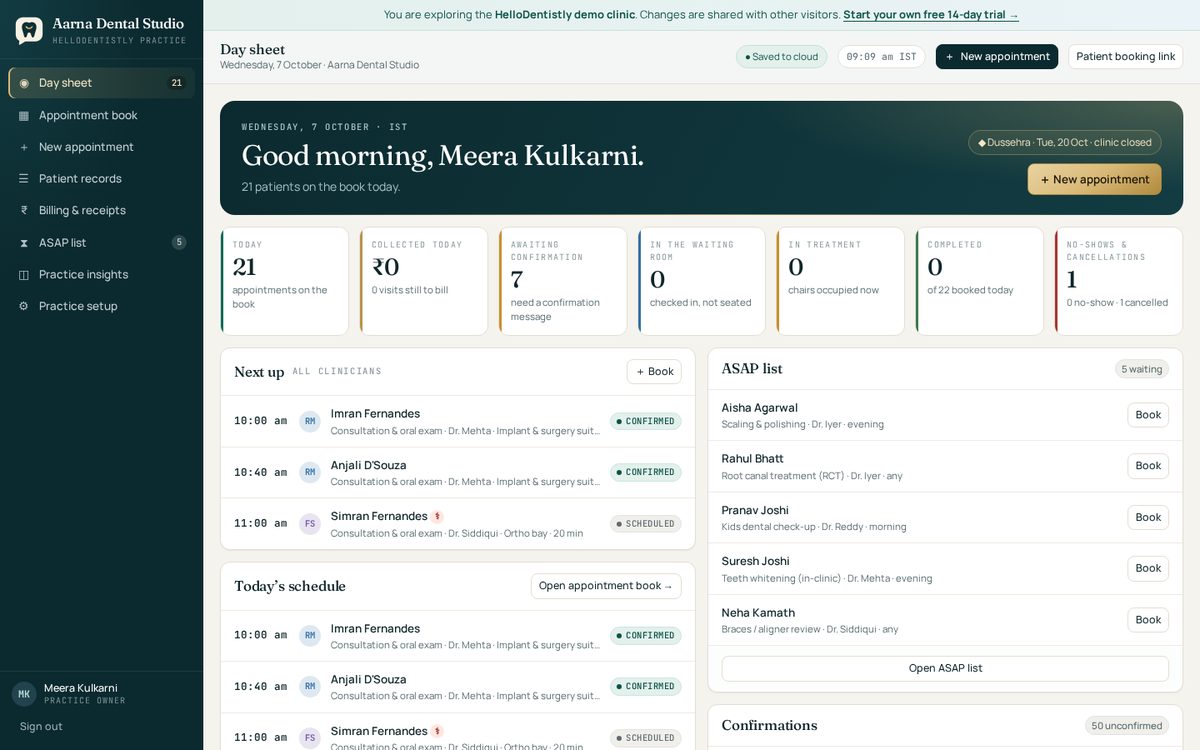Click the No-shows & cancellations card
This screenshot has height=750, width=1200.
(1119, 281)
